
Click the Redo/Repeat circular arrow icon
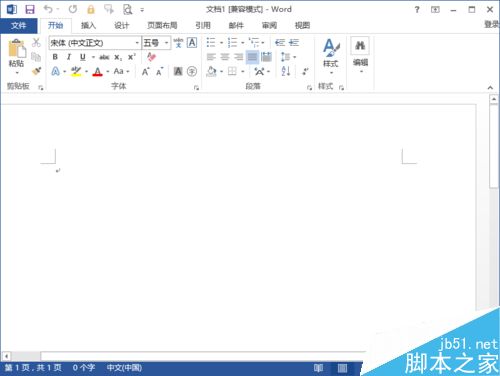tap(73, 9)
